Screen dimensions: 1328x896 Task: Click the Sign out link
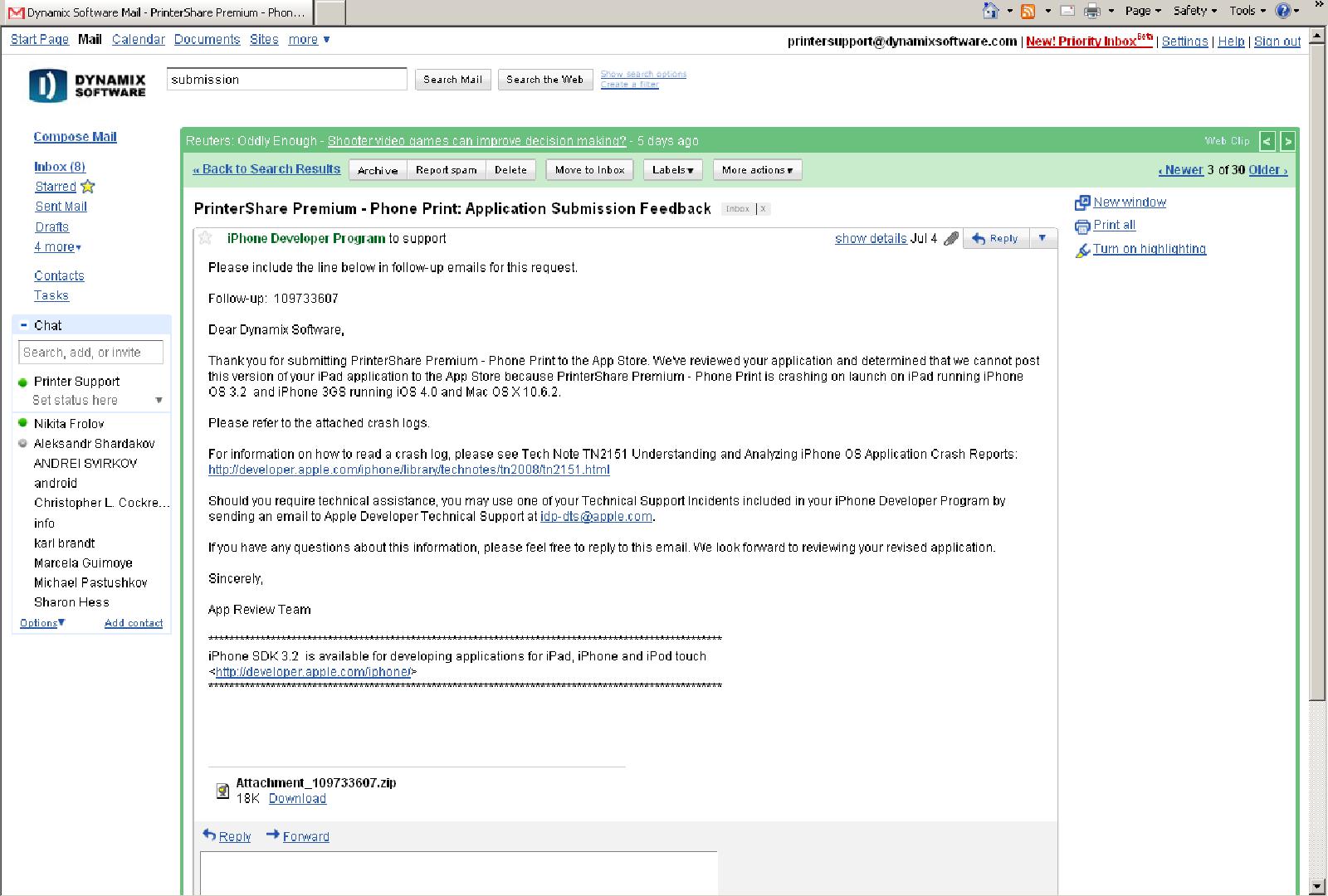(x=1277, y=41)
